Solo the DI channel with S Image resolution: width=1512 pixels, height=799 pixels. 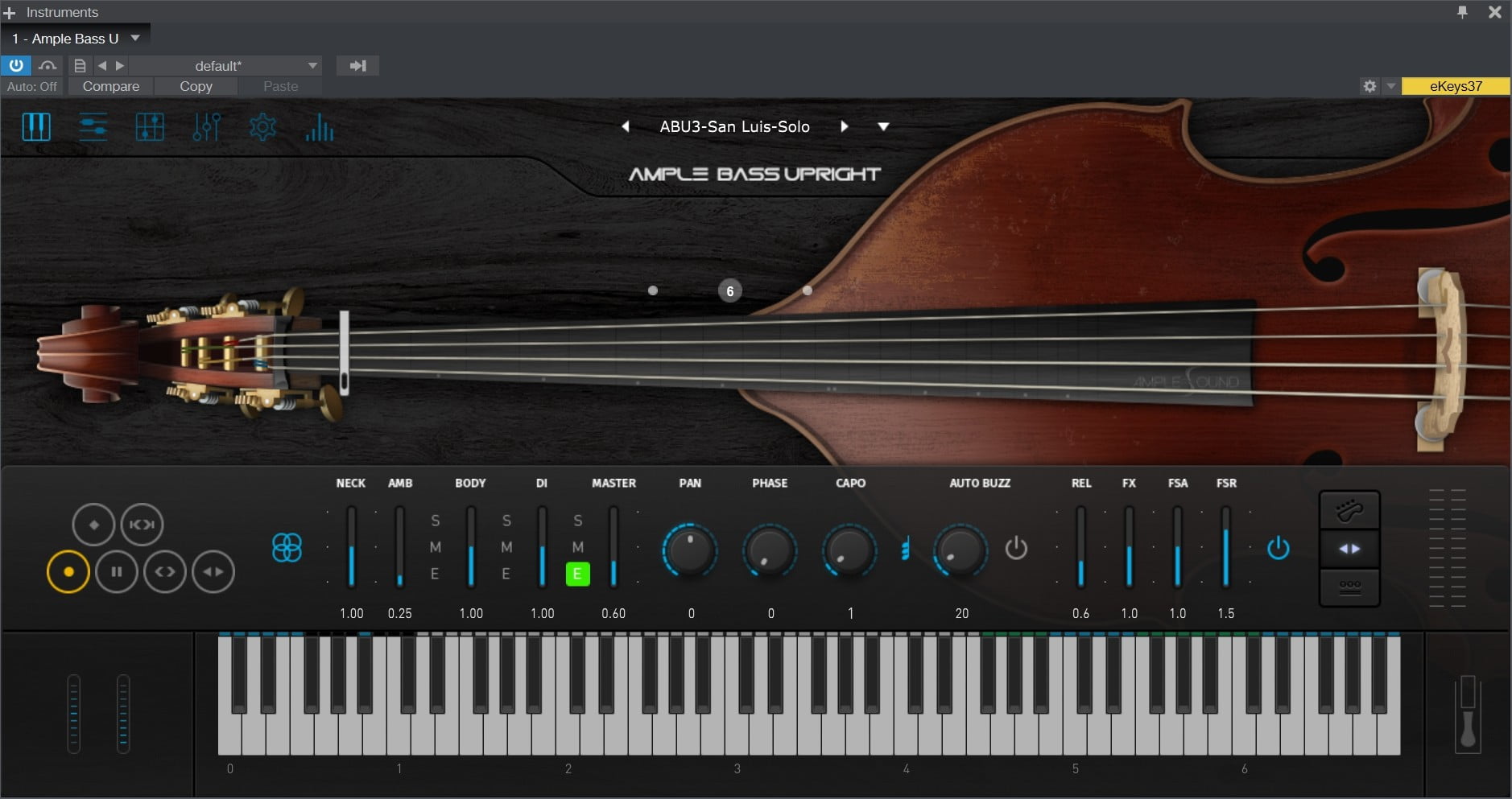(578, 521)
